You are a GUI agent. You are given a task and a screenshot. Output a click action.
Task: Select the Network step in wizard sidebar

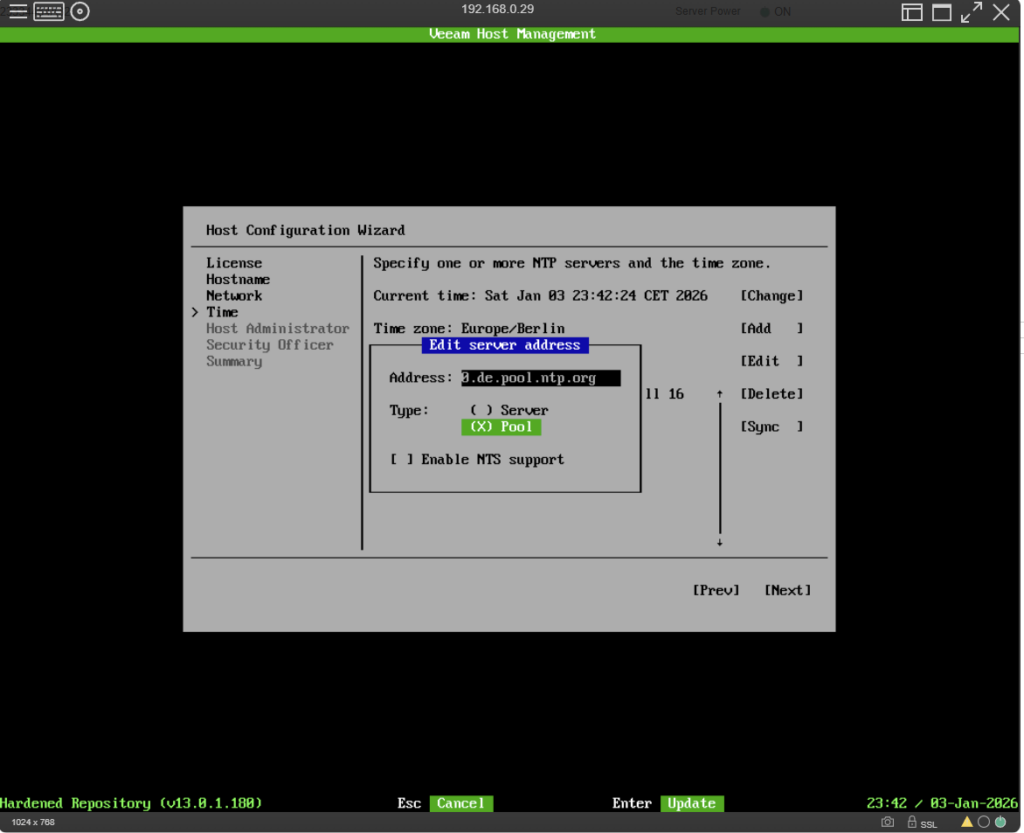pos(234,296)
